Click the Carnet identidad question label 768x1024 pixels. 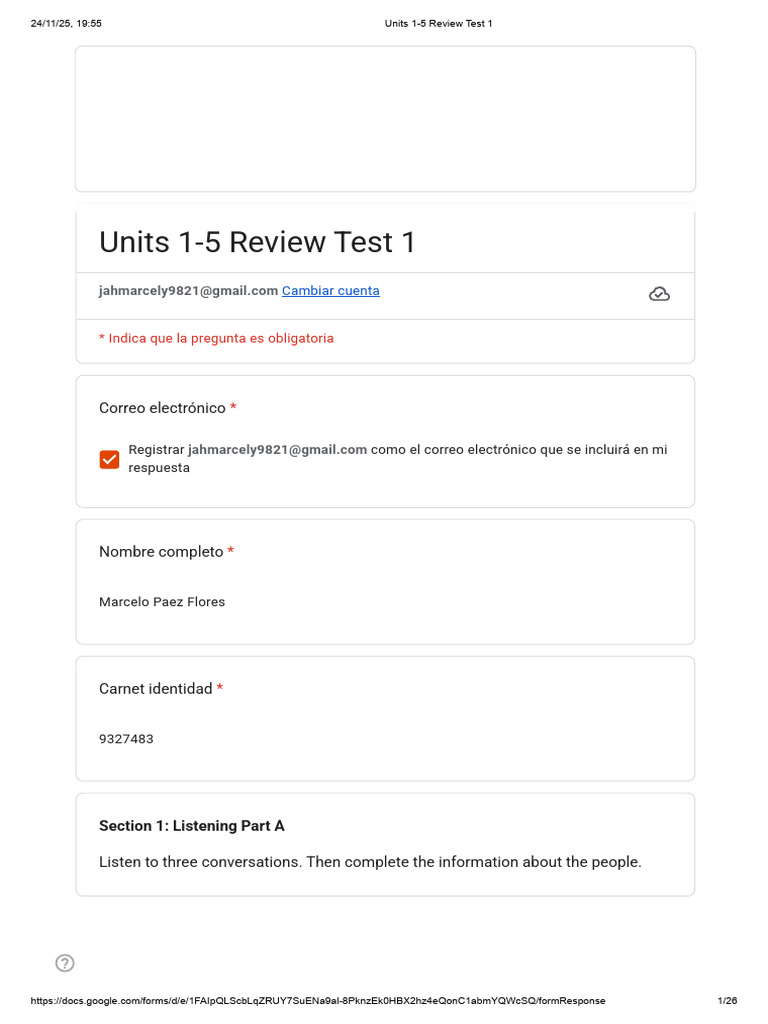pos(155,688)
